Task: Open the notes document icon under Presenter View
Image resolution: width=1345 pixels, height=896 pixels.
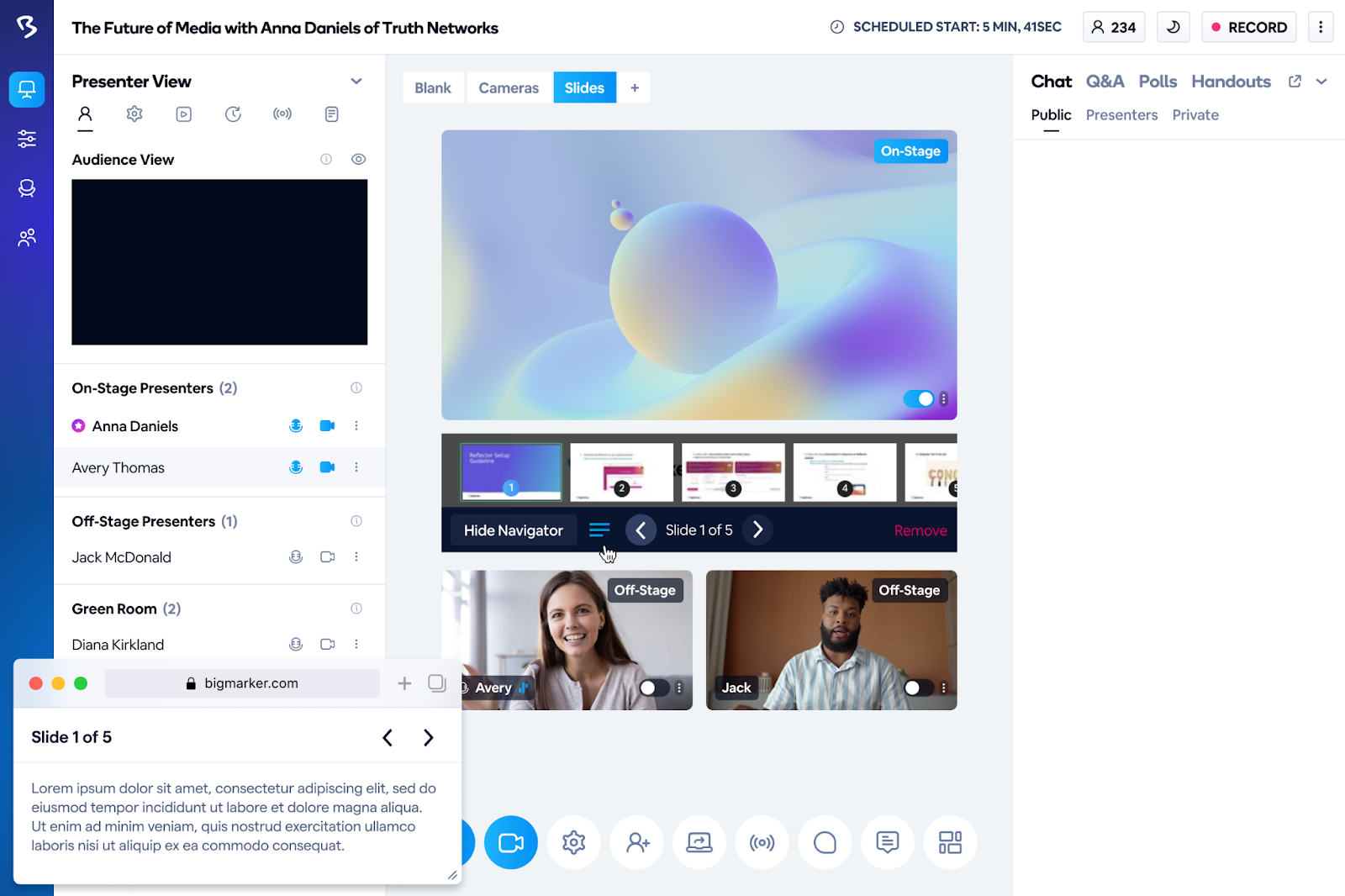Action: (x=332, y=113)
